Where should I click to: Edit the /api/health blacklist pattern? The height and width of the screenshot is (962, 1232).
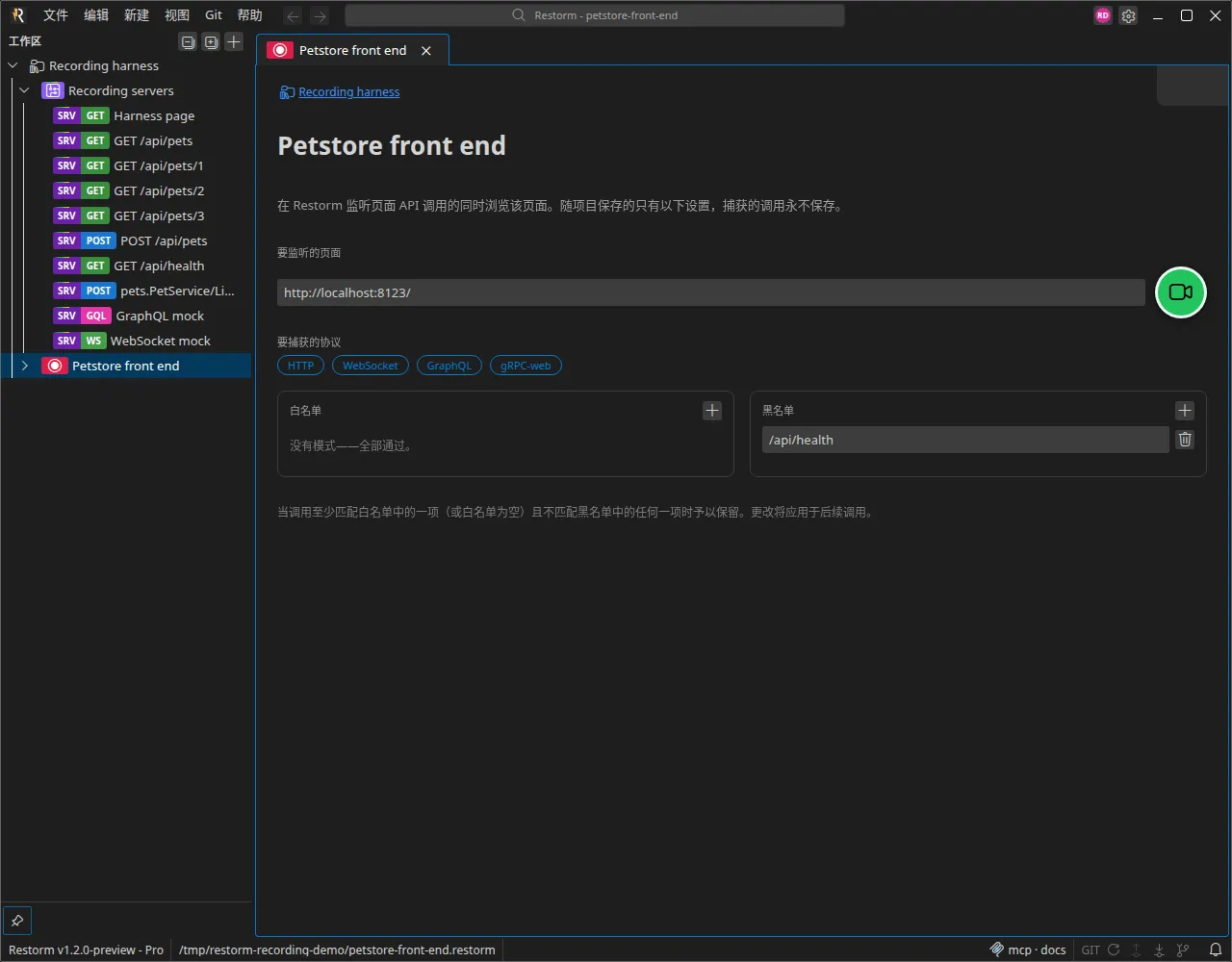pyautogui.click(x=965, y=440)
